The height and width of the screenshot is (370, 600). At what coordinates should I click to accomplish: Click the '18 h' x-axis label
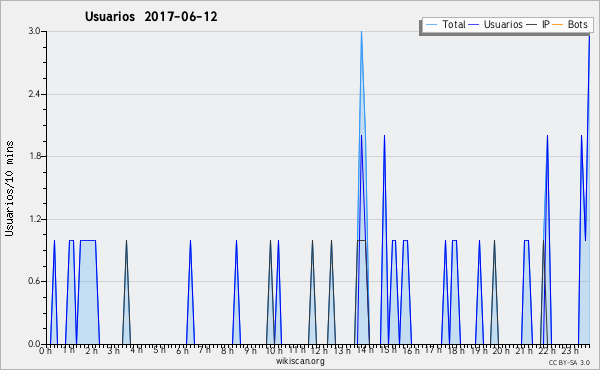(x=456, y=351)
